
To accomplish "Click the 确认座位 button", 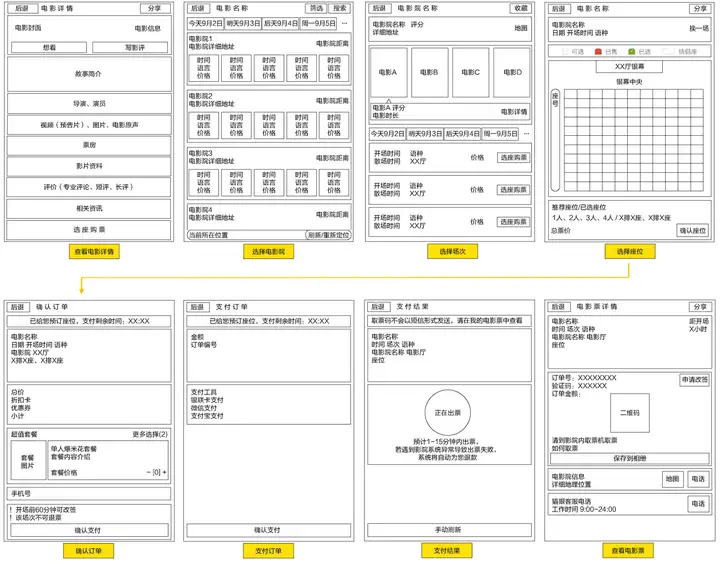I will 693,230.
